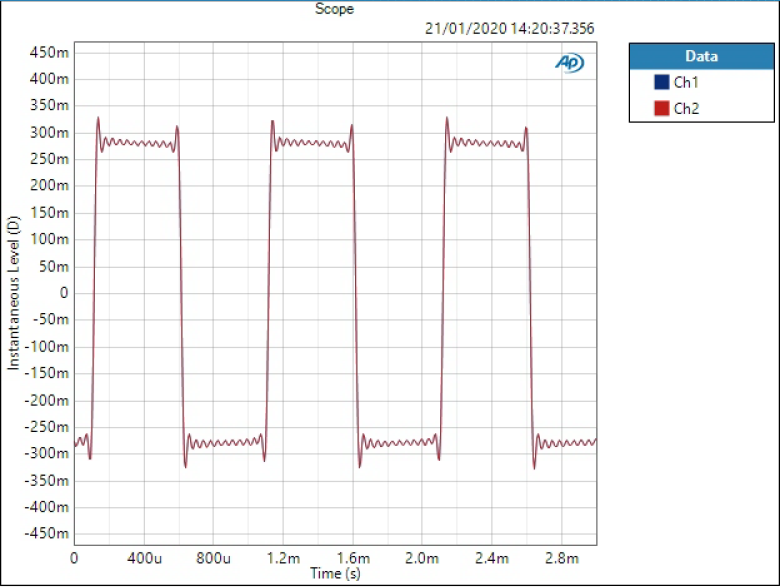Click the 200m y-axis value

tap(49, 186)
